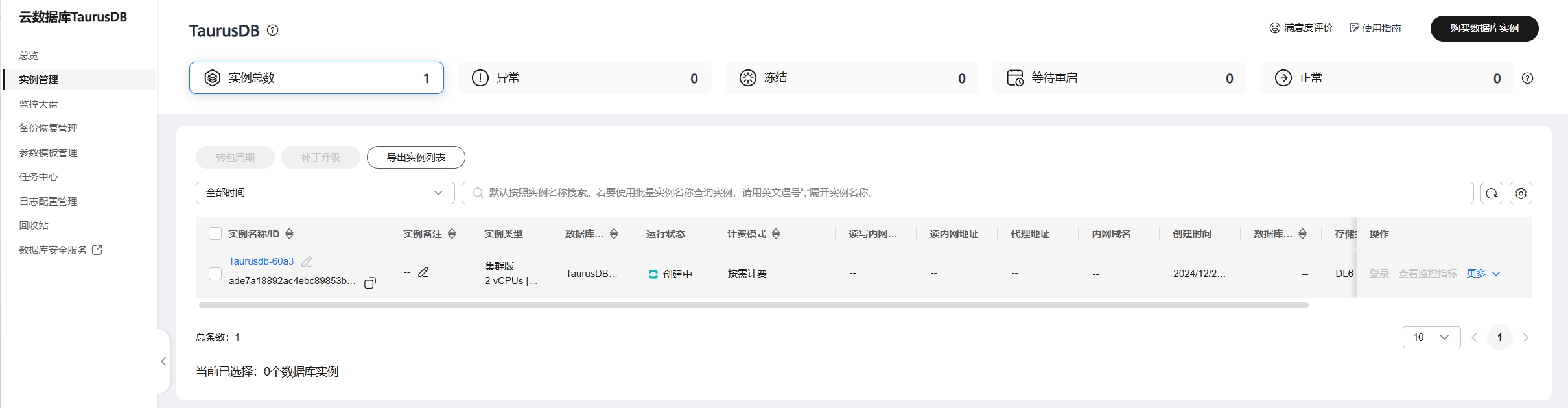Viewport: 1568px width, 408px height.
Task: Open the 全部时间 time filter dropdown
Action: point(325,193)
